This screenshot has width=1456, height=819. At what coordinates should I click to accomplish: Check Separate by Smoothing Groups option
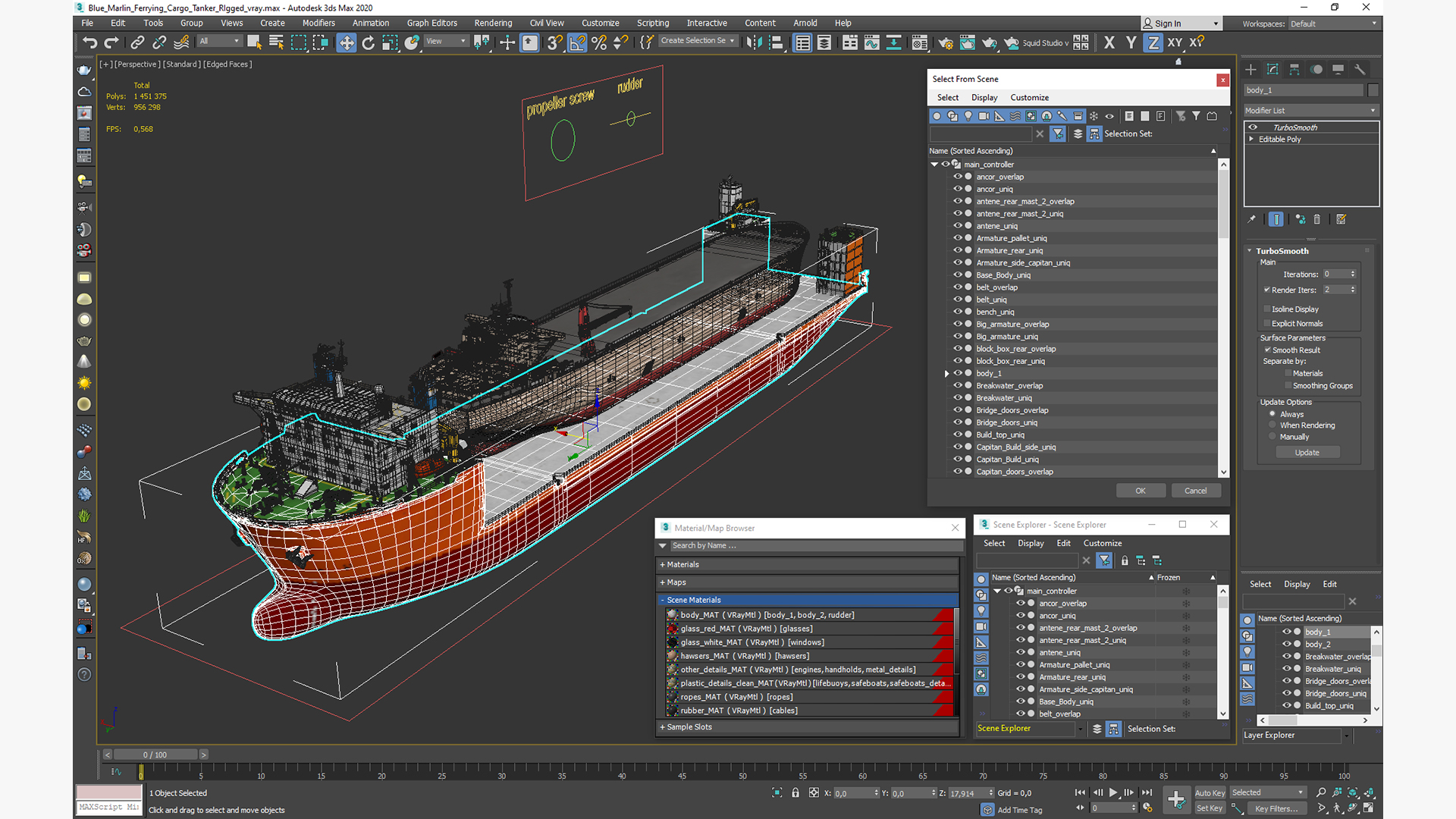[x=1288, y=385]
